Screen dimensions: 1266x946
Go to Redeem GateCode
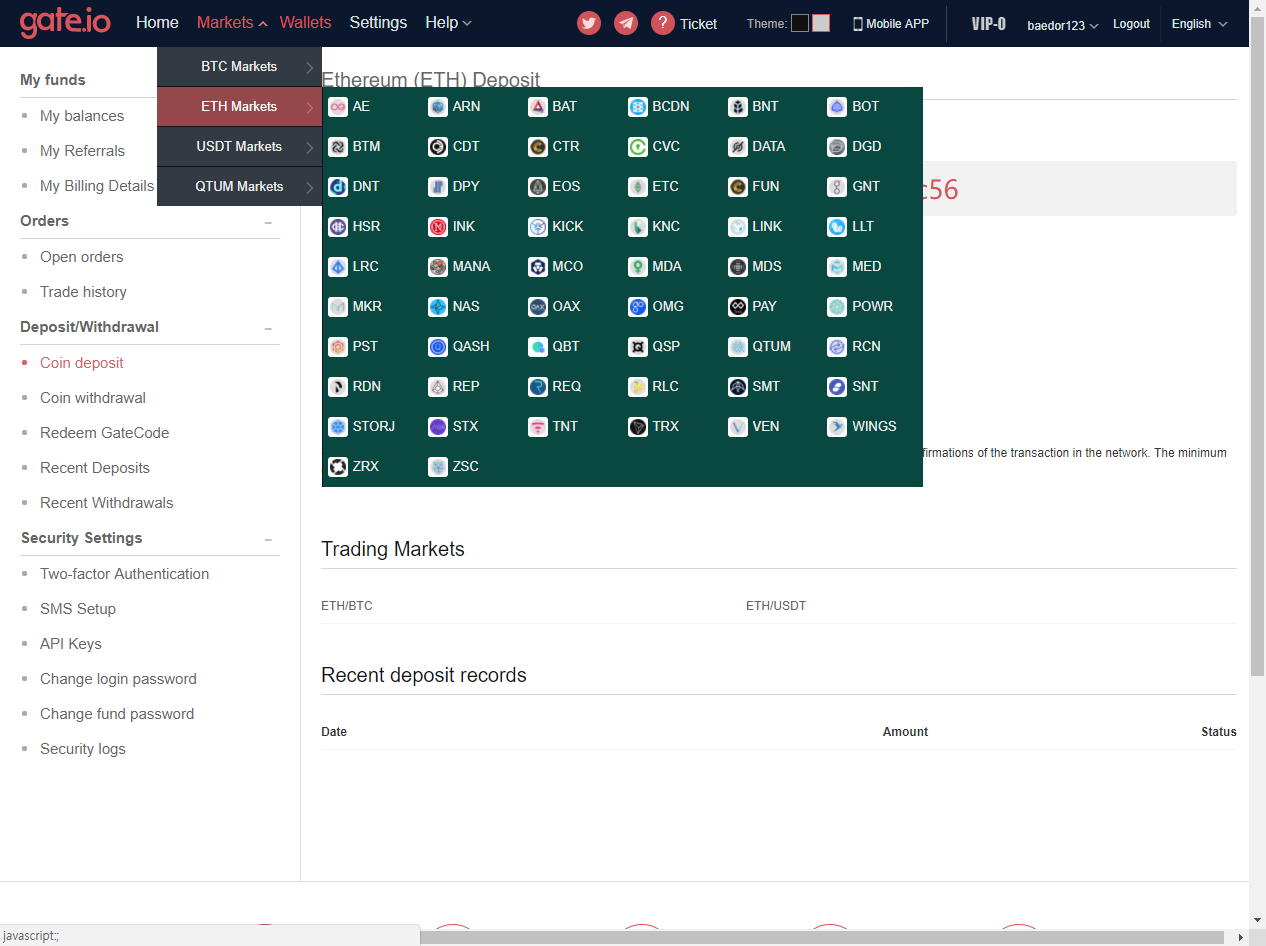click(104, 433)
